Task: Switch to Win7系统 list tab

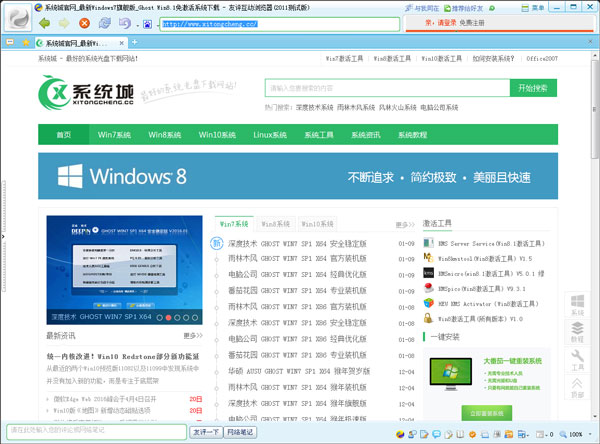Action: (234, 224)
